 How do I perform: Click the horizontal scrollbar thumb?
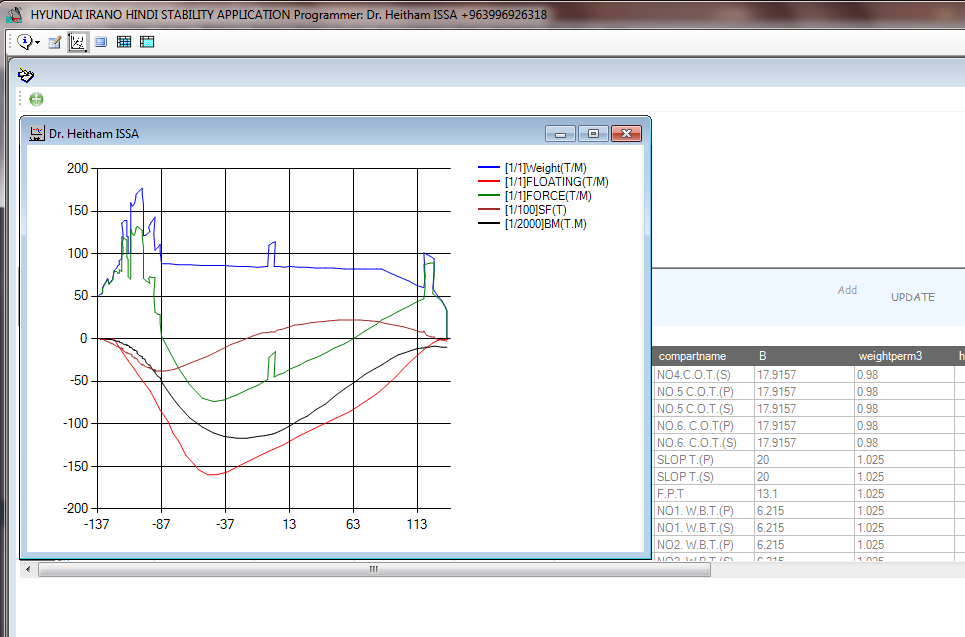373,569
